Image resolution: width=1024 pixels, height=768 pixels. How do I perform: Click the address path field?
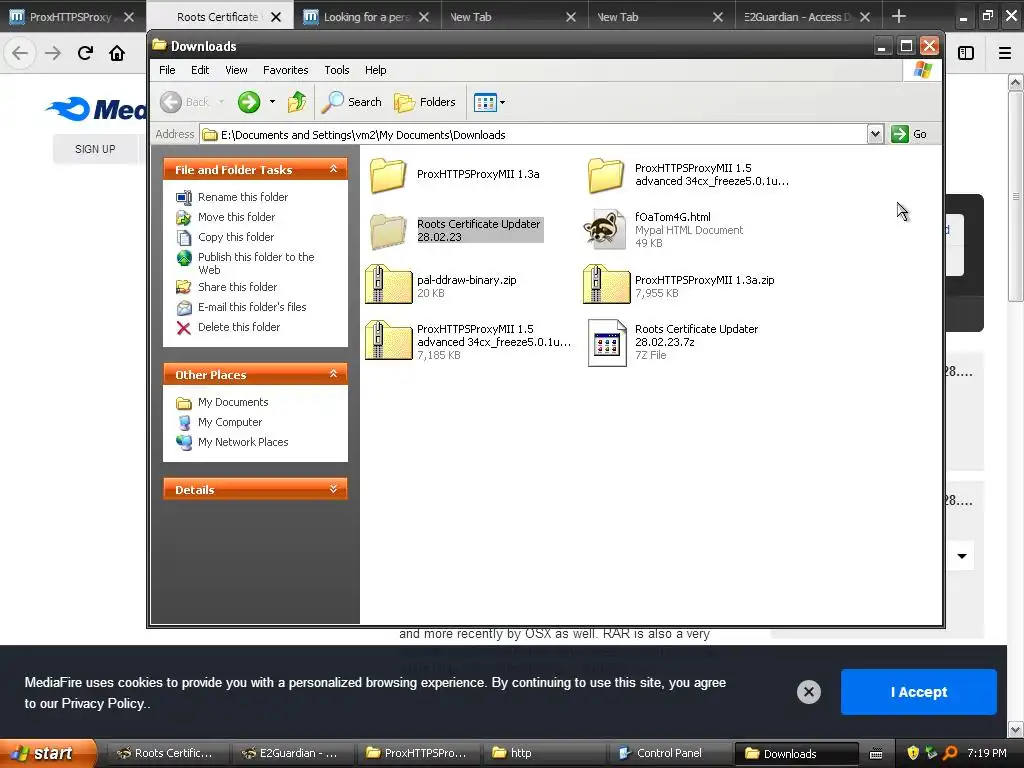point(534,135)
